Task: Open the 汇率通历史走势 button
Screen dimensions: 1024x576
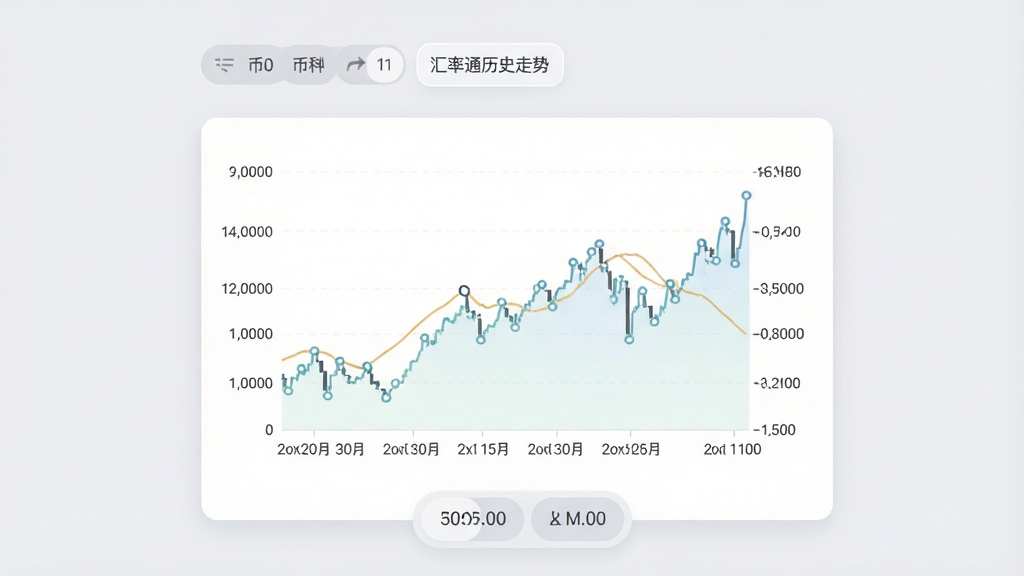Action: pyautogui.click(x=490, y=65)
